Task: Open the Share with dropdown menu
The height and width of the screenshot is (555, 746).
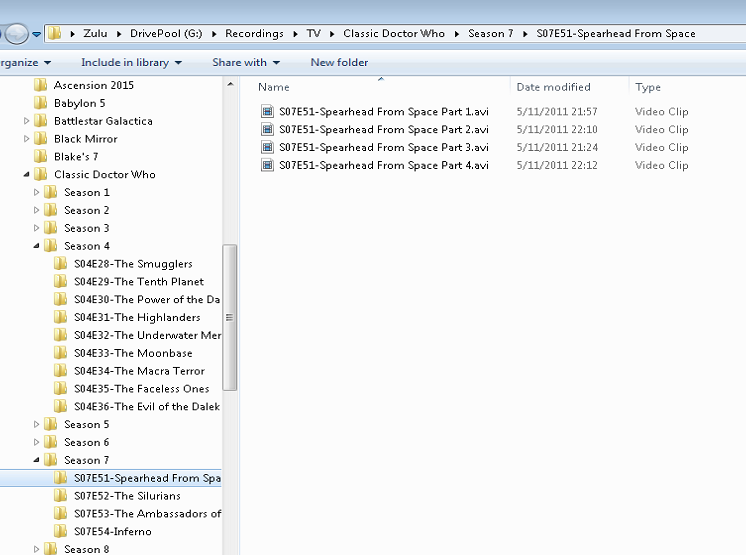Action: point(245,62)
